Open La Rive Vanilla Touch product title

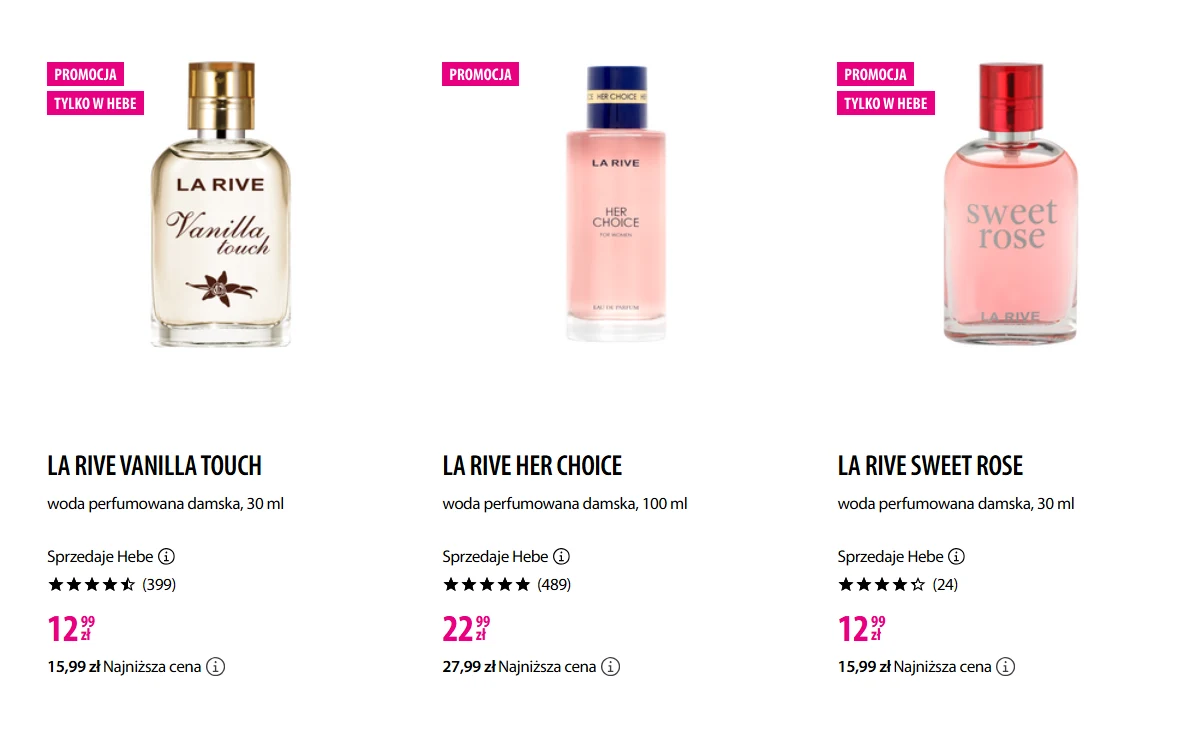pyautogui.click(x=154, y=466)
